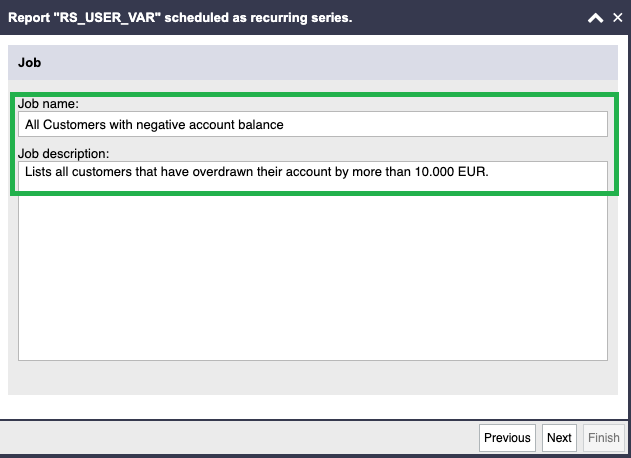The image size is (631, 458).
Task: Click the dialog title mentioning RS_USER_VAR
Action: (180, 18)
